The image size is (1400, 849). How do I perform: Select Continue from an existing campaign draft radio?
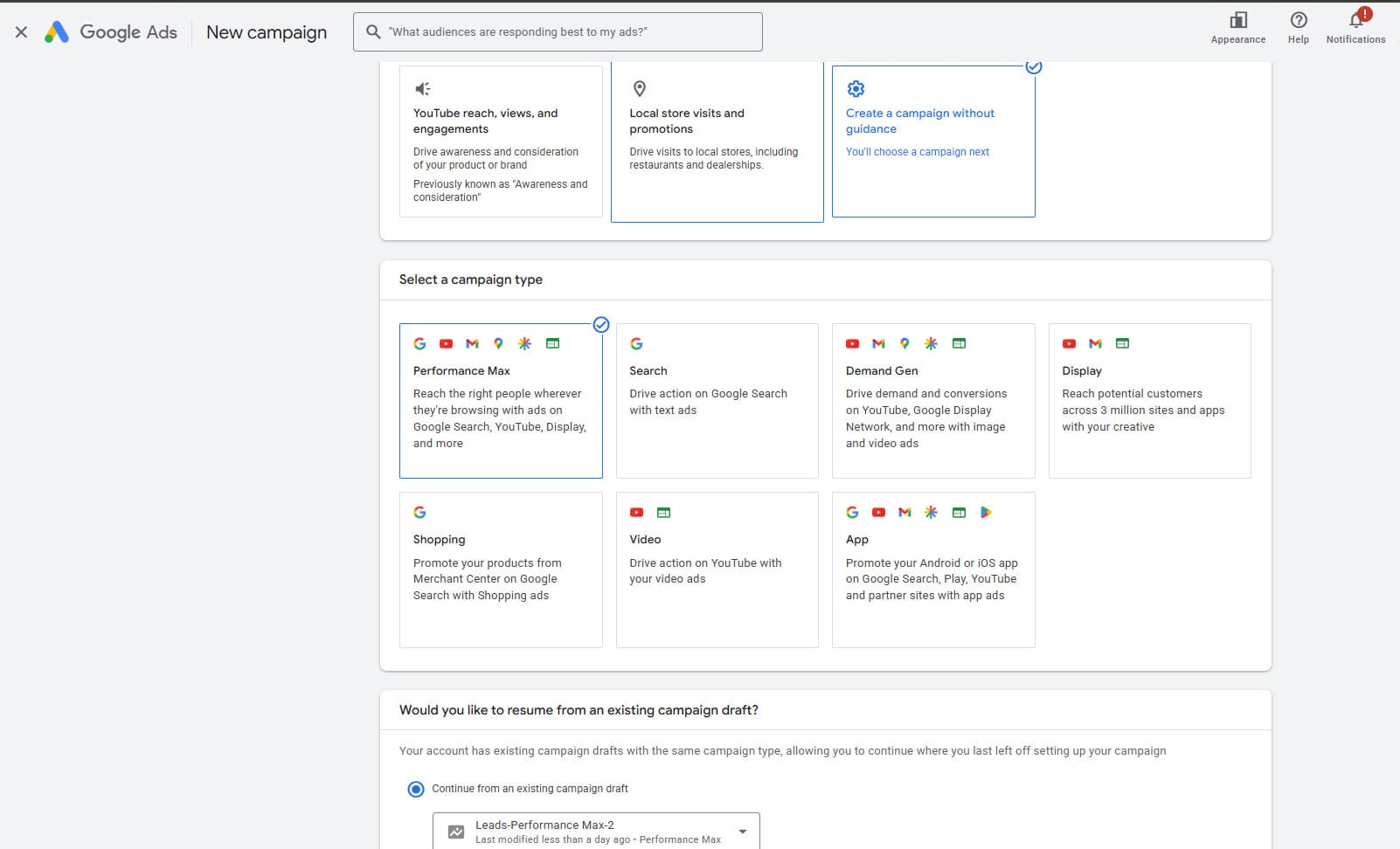click(416, 789)
